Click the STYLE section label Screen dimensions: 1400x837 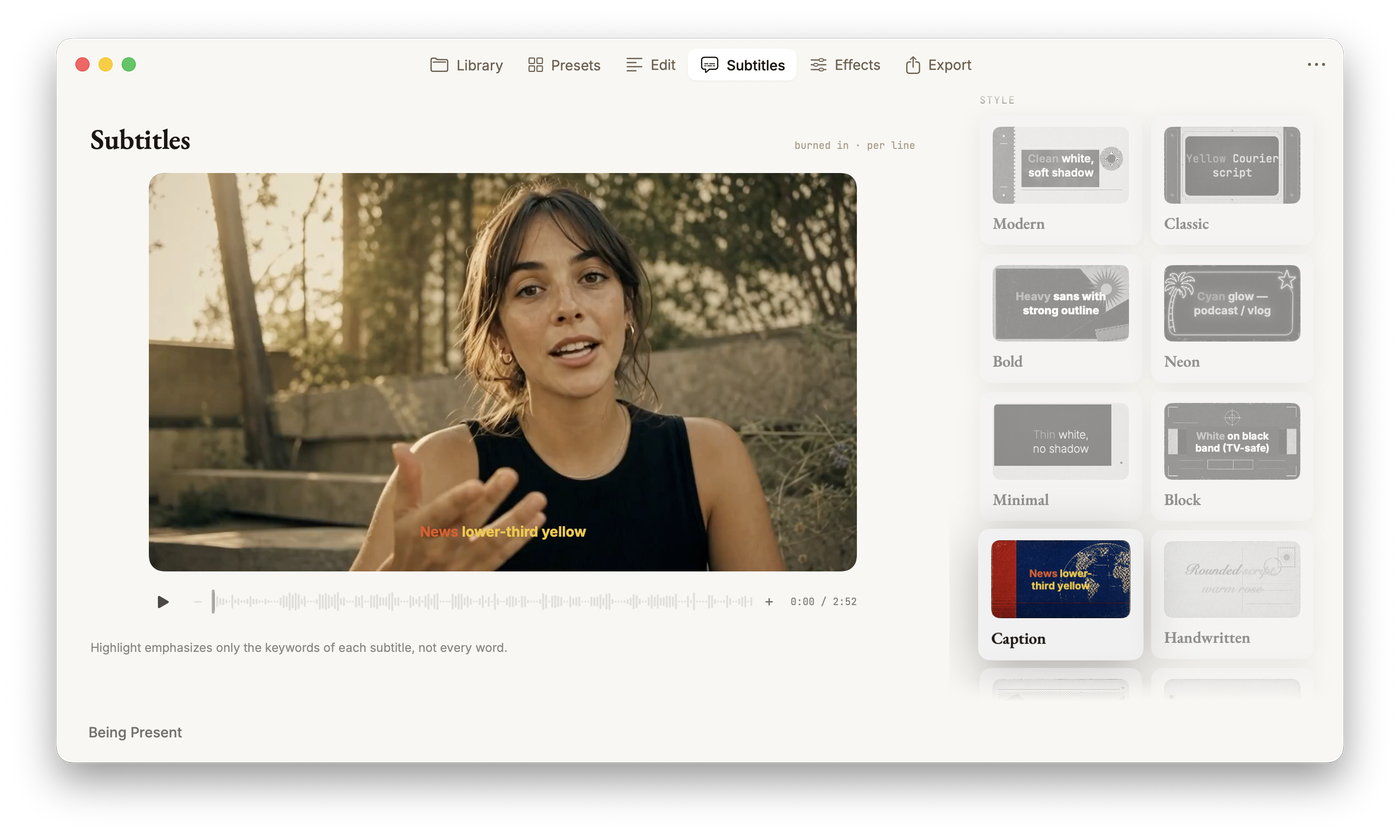[x=997, y=101]
